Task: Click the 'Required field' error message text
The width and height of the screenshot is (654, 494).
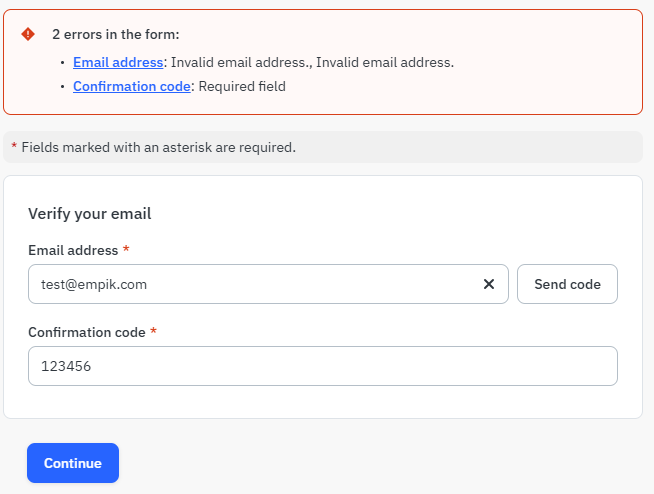Action: [x=242, y=86]
